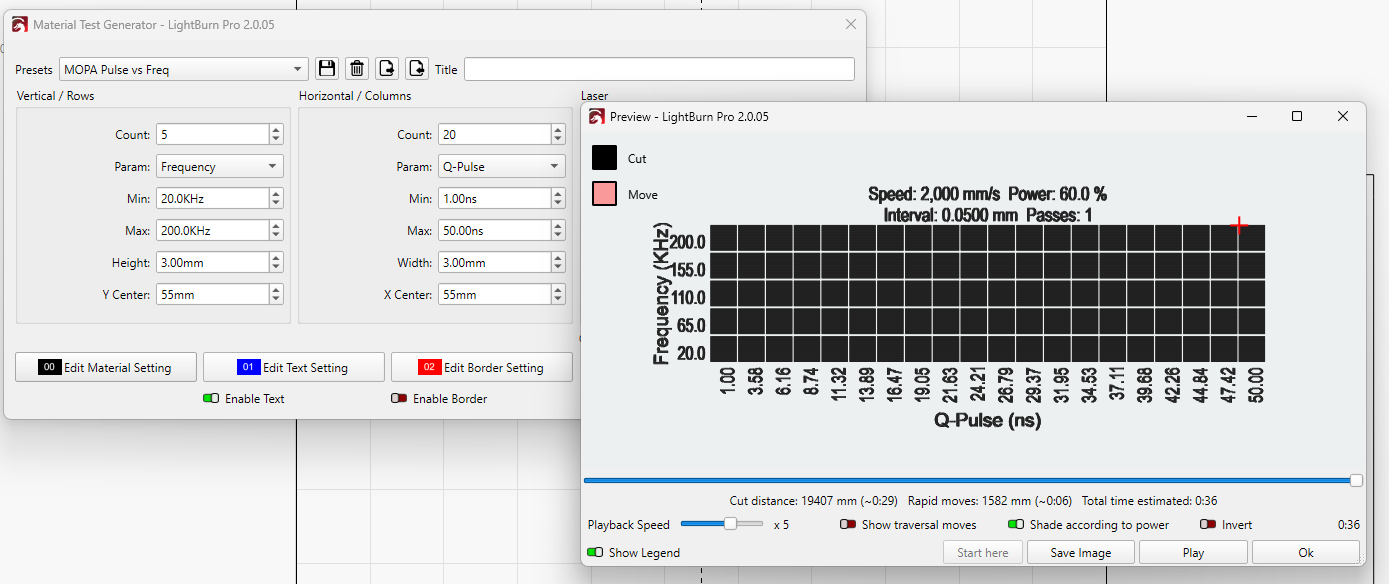The width and height of the screenshot is (1389, 584).
Task: Click the red 02 layer icon in Edit Border Setting
Action: 429,367
